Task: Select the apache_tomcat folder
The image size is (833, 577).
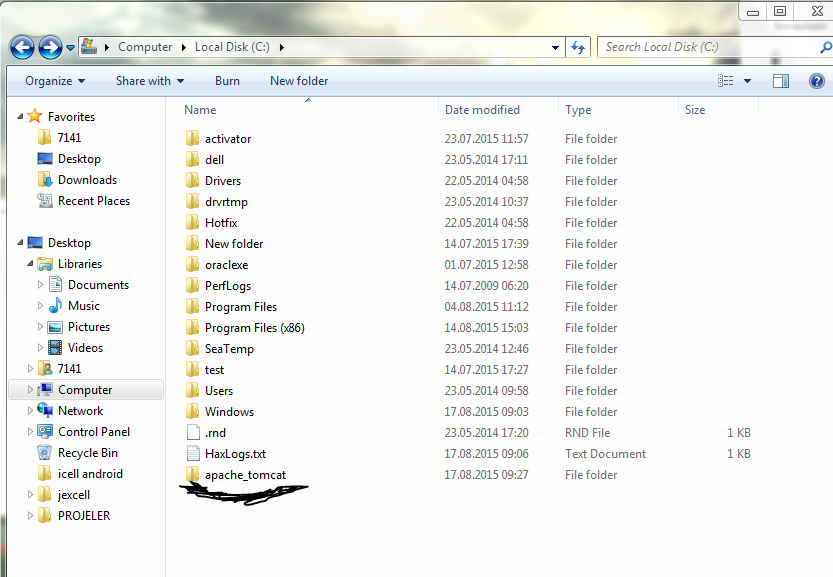Action: 236,475
